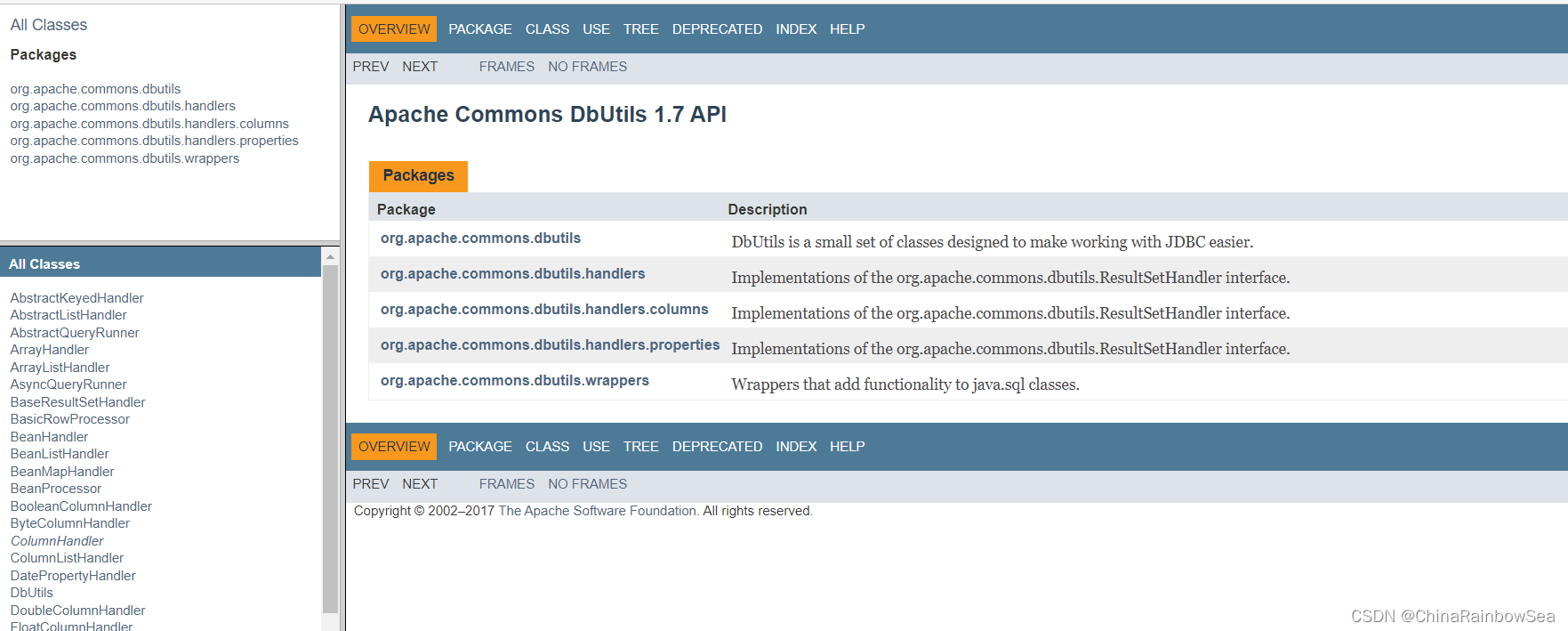Viewport: 1568px width, 631px height.
Task: Open the AsyncQueryRunner class
Action: point(68,384)
